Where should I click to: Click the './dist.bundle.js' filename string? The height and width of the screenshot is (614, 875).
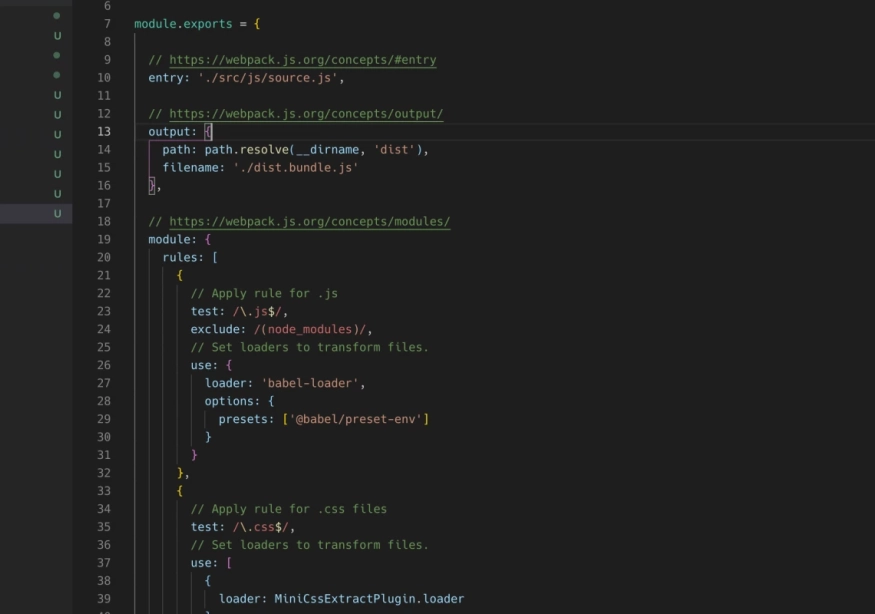pyautogui.click(x=295, y=168)
